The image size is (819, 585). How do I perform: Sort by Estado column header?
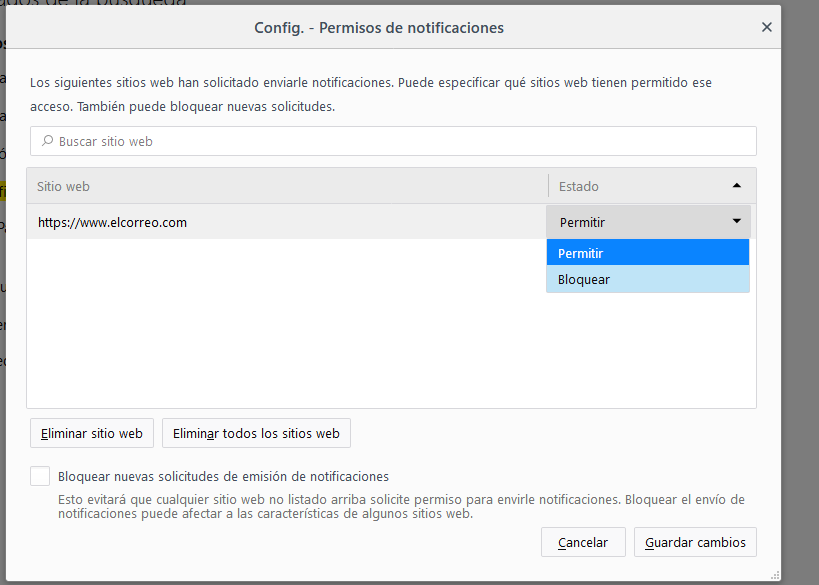[652, 186]
